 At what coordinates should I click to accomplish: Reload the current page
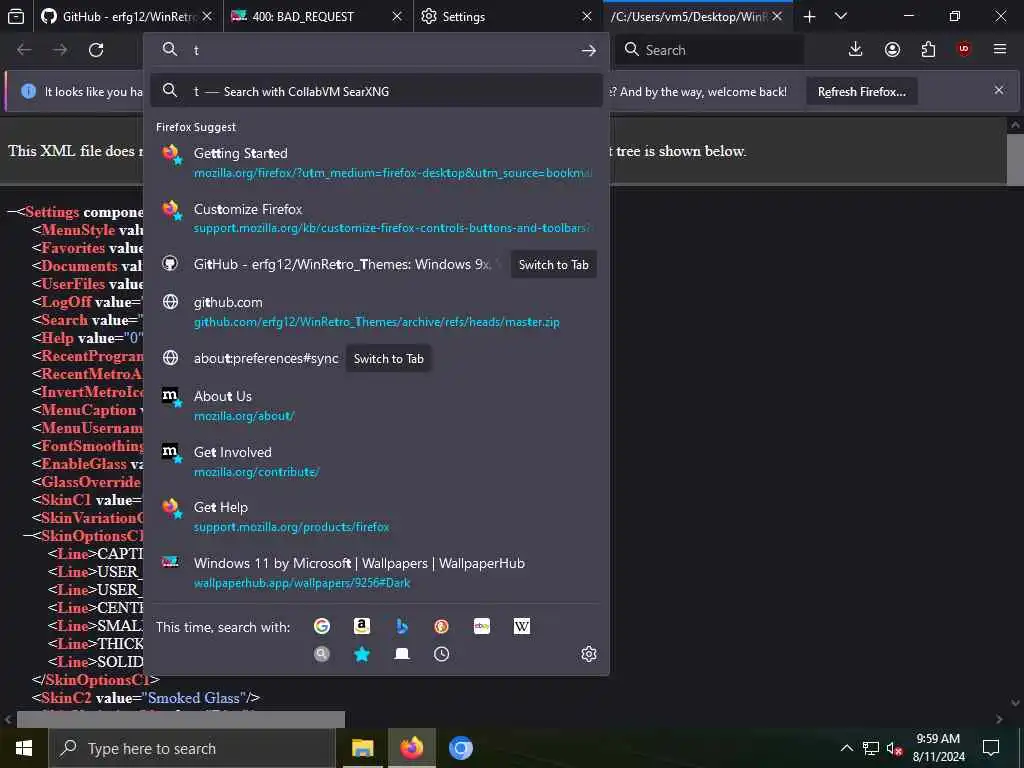point(96,50)
